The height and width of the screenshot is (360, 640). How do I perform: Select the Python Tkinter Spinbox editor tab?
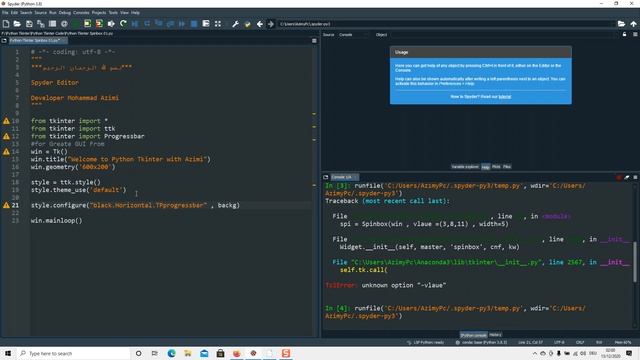pos(37,40)
